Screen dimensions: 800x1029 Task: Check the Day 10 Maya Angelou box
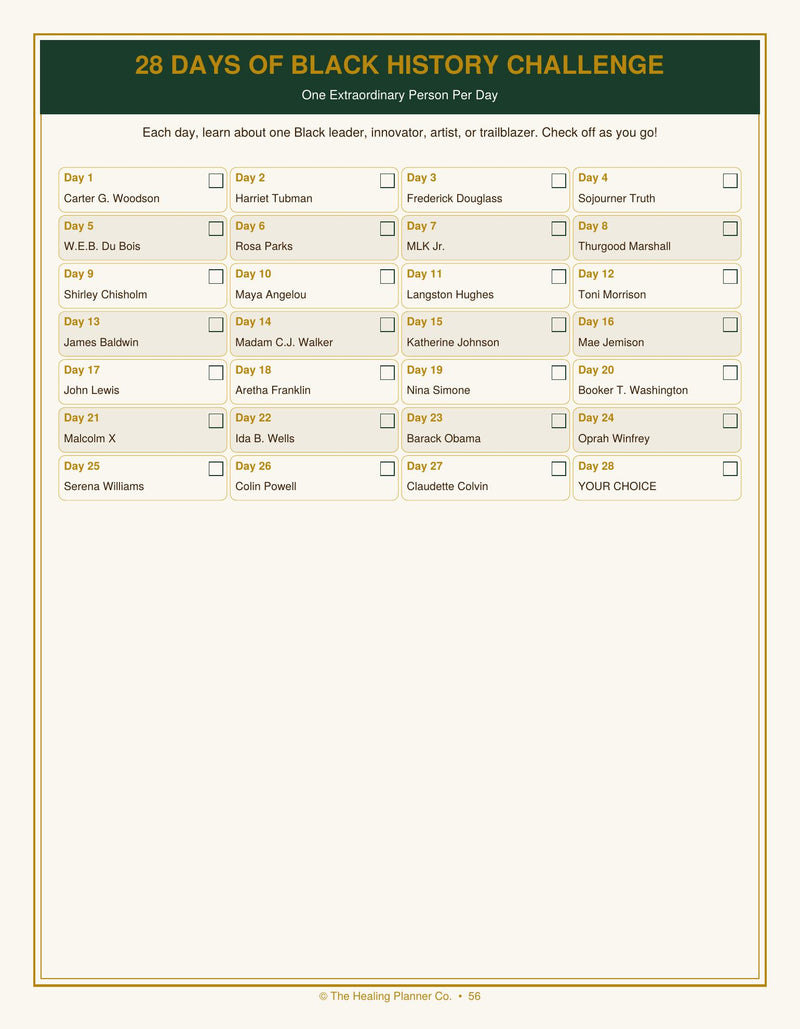pos(387,276)
